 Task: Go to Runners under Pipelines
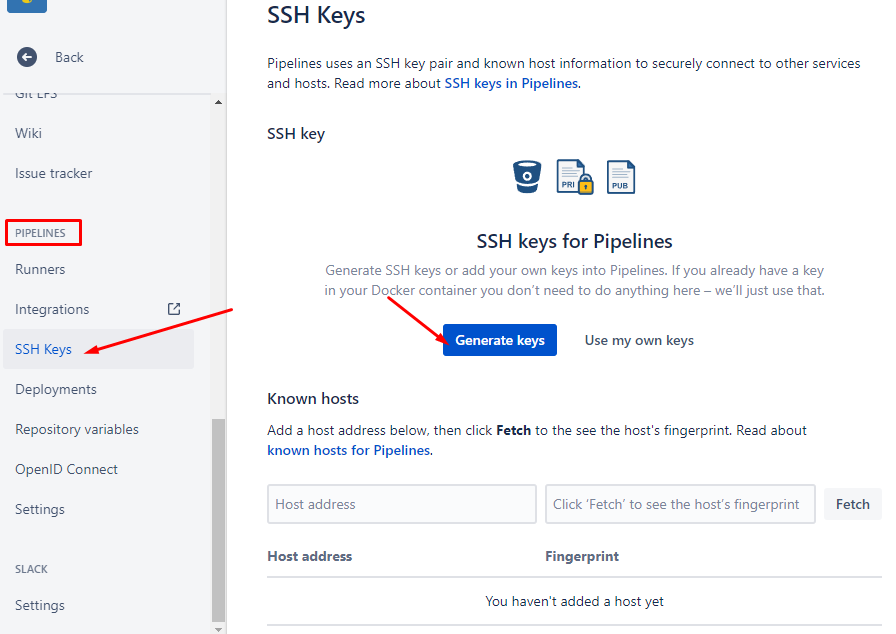point(40,269)
